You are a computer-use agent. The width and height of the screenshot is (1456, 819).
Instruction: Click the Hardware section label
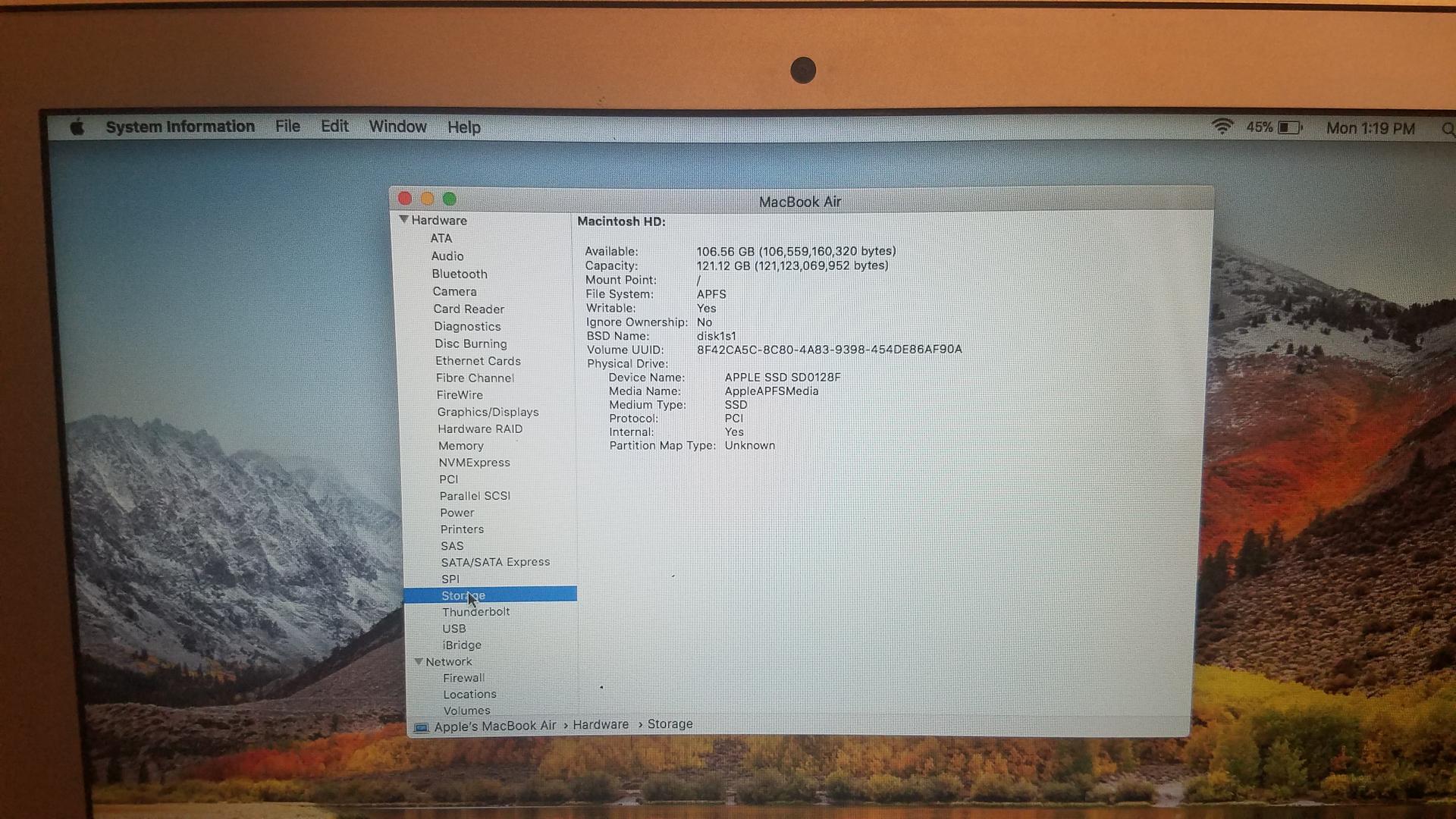pos(439,220)
